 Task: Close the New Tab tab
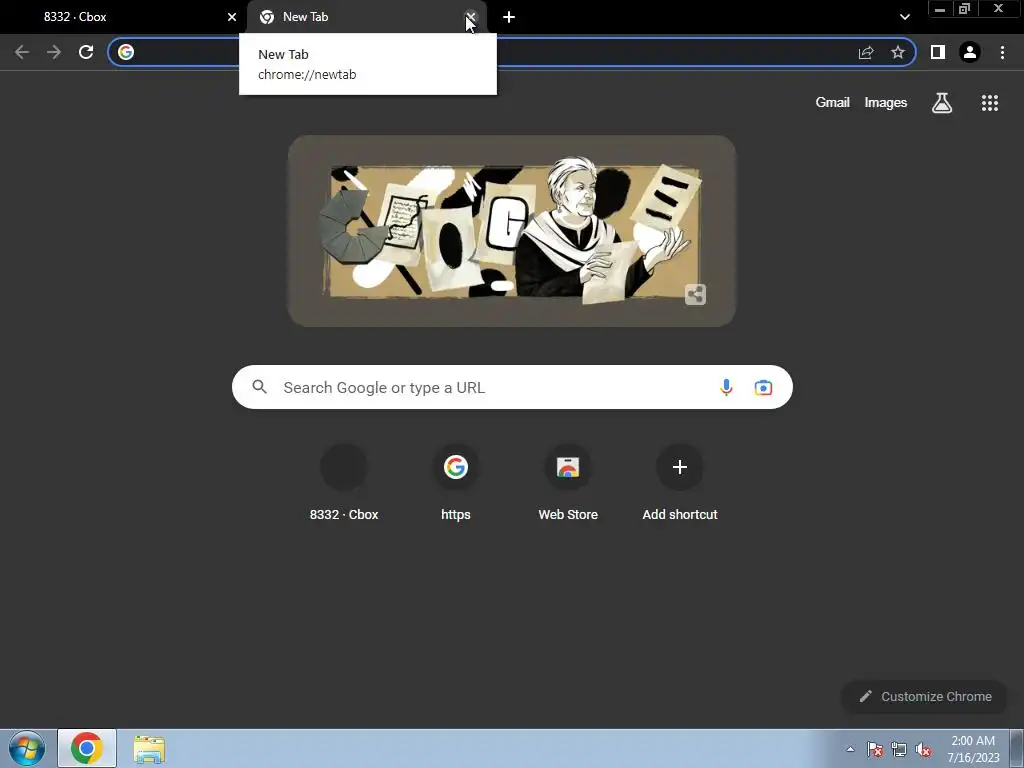(x=471, y=17)
